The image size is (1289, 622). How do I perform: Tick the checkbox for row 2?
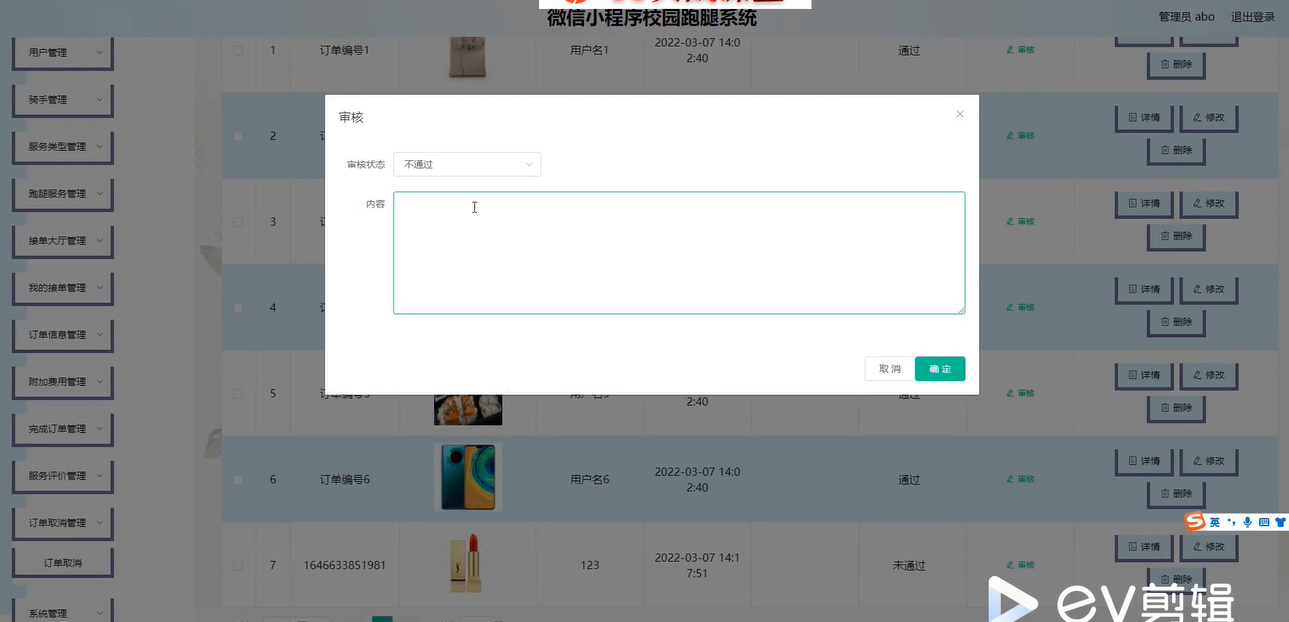(x=238, y=136)
